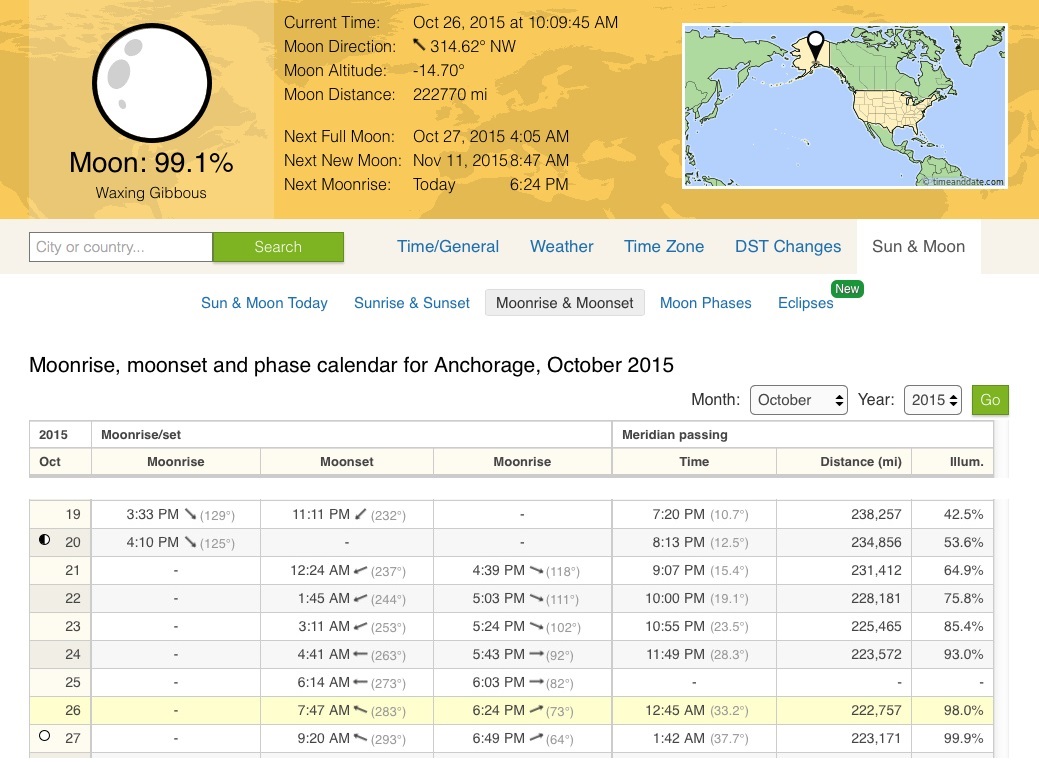This screenshot has height=764, width=1039.
Task: Open the Weather tab
Action: (561, 246)
